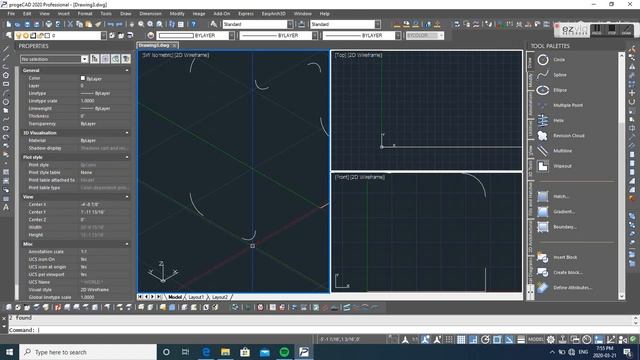This screenshot has width=640, height=360.
Task: Select the Multiple Point tool
Action: pos(560,105)
